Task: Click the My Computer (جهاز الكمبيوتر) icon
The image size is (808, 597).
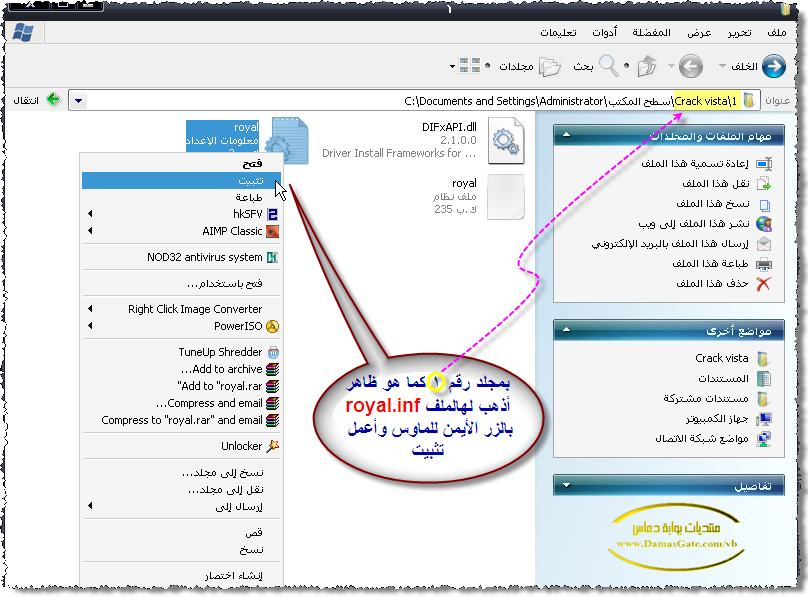Action: tap(764, 418)
